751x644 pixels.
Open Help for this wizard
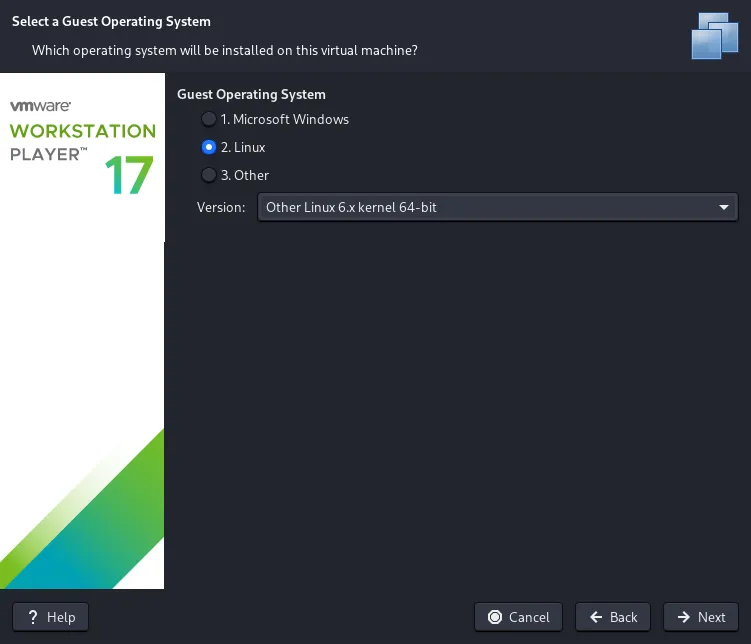(x=51, y=617)
